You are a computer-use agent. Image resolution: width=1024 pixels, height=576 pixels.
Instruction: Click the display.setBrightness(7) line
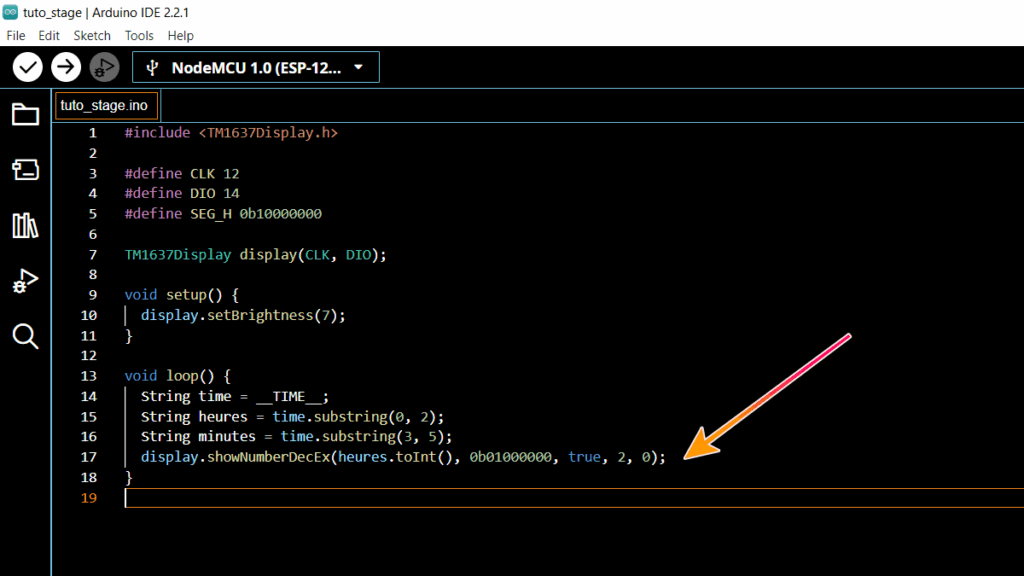pos(243,315)
